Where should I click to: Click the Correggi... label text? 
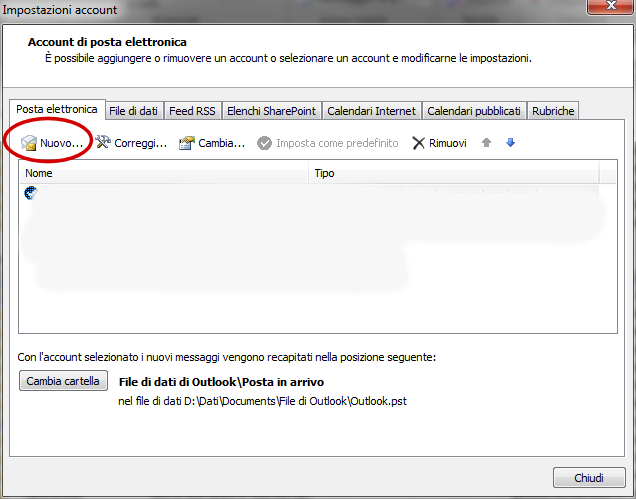(140, 143)
